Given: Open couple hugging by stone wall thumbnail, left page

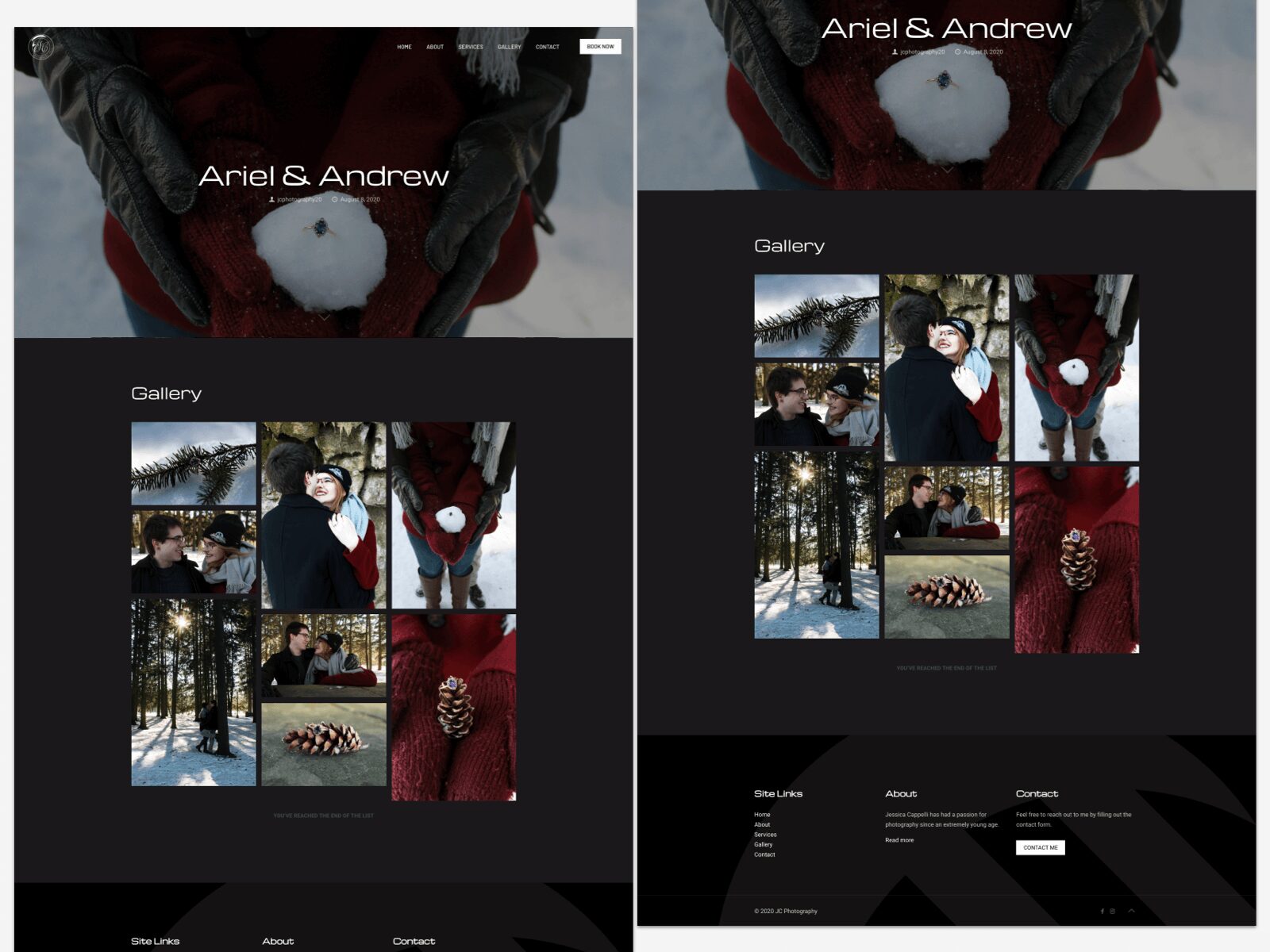Looking at the screenshot, I should tap(324, 516).
